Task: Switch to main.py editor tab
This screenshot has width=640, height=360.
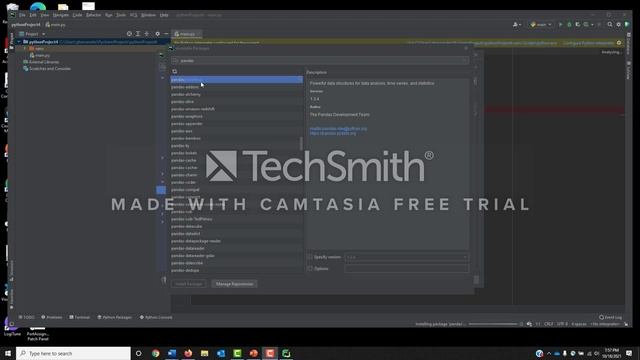Action: (187, 34)
